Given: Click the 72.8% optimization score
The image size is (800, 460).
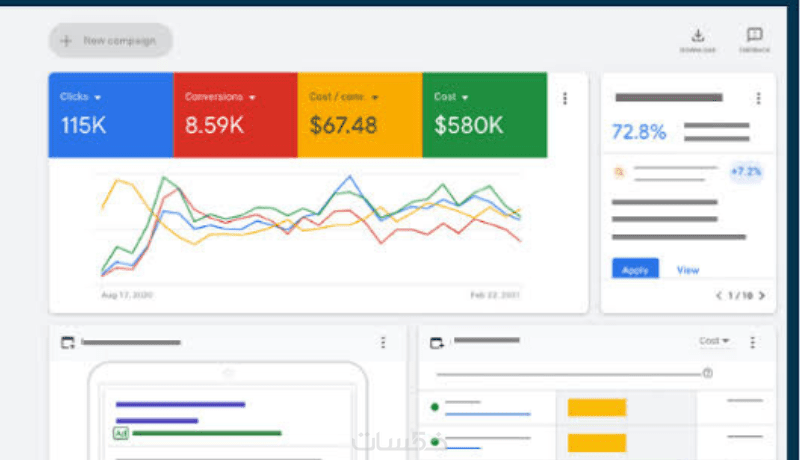Looking at the screenshot, I should pyautogui.click(x=638, y=132).
